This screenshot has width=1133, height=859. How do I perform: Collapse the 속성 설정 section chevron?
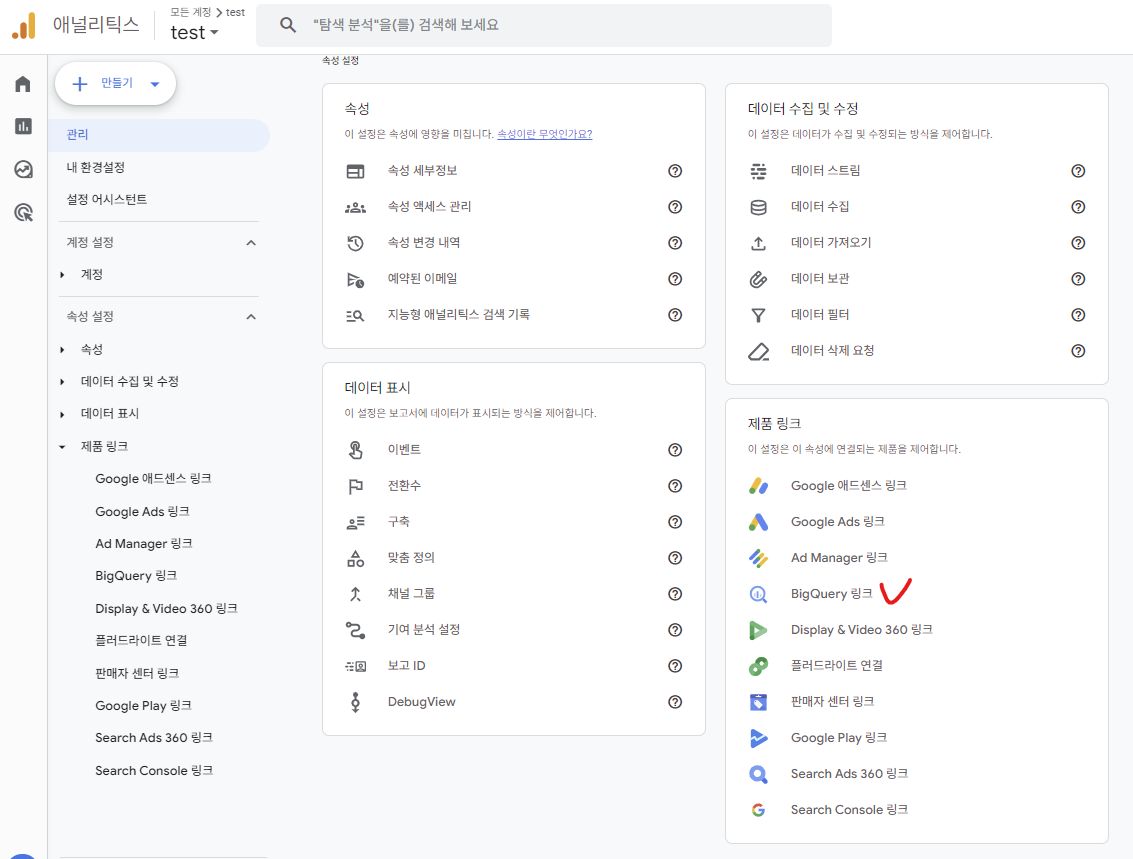click(x=251, y=316)
